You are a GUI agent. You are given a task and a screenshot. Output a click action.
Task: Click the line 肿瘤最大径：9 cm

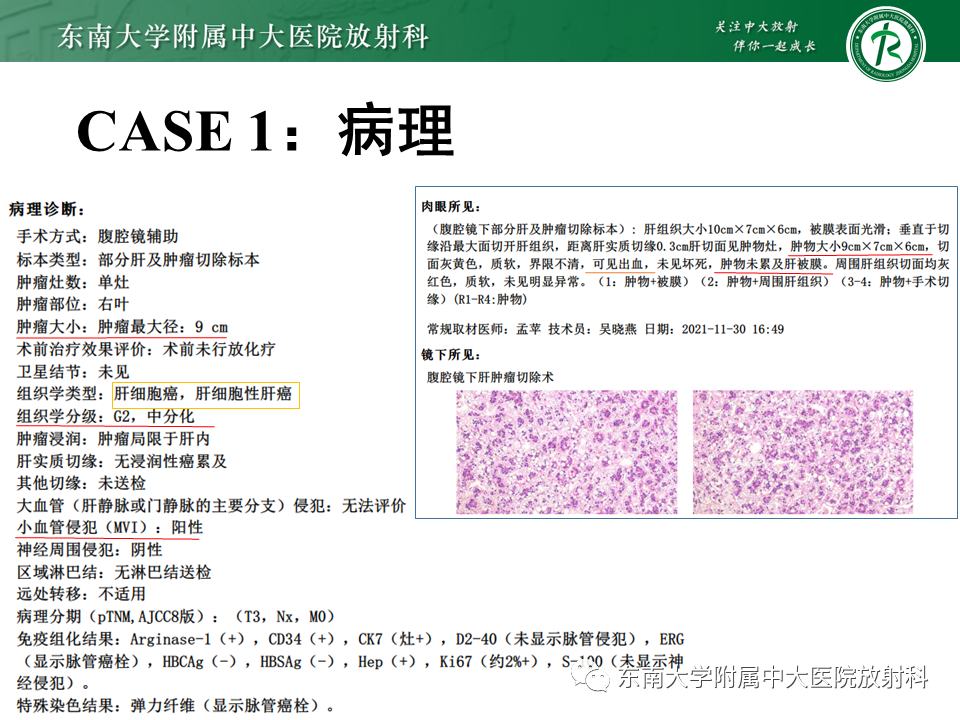pyautogui.click(x=163, y=327)
